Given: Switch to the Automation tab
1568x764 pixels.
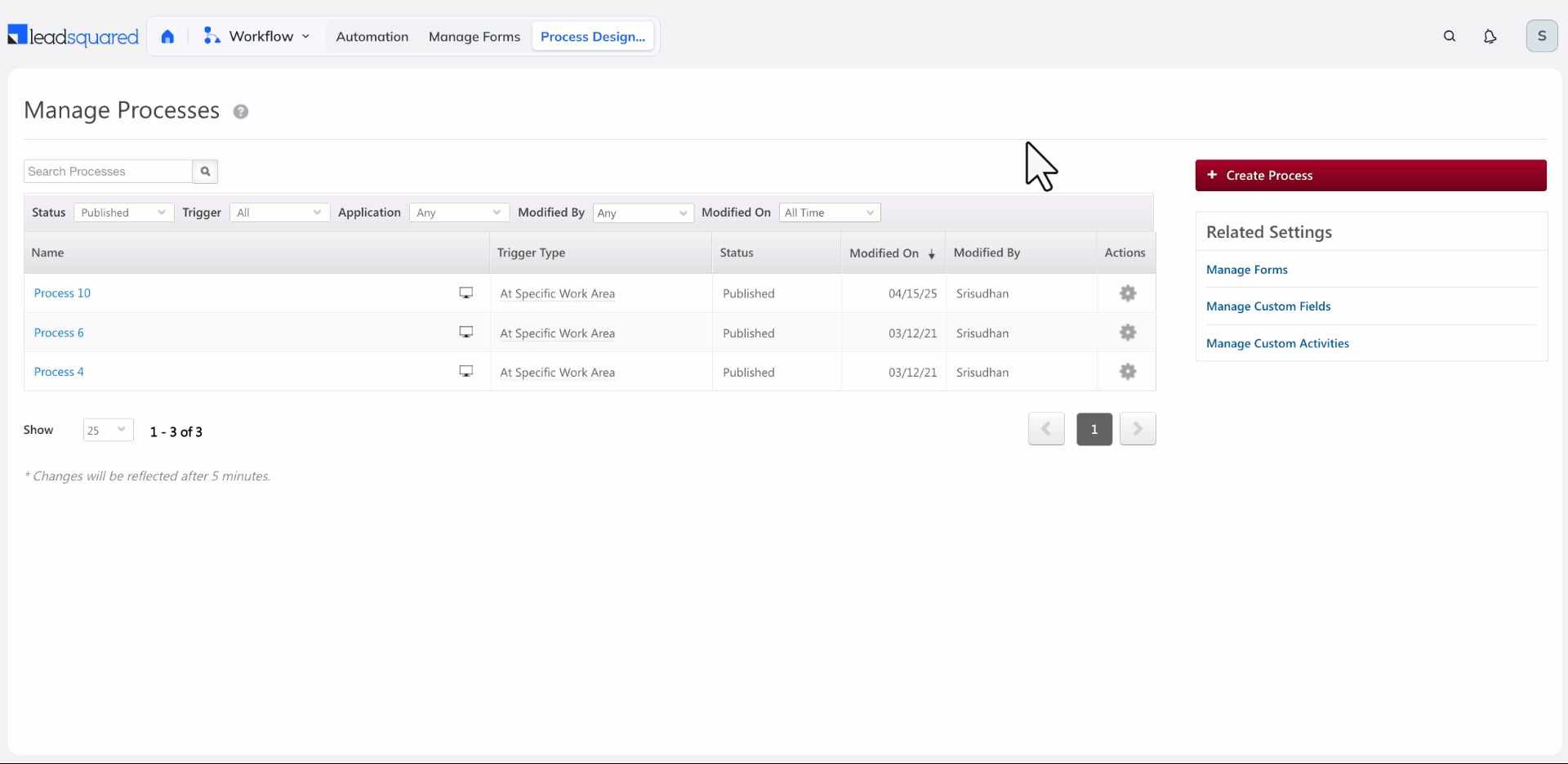Looking at the screenshot, I should point(372,37).
